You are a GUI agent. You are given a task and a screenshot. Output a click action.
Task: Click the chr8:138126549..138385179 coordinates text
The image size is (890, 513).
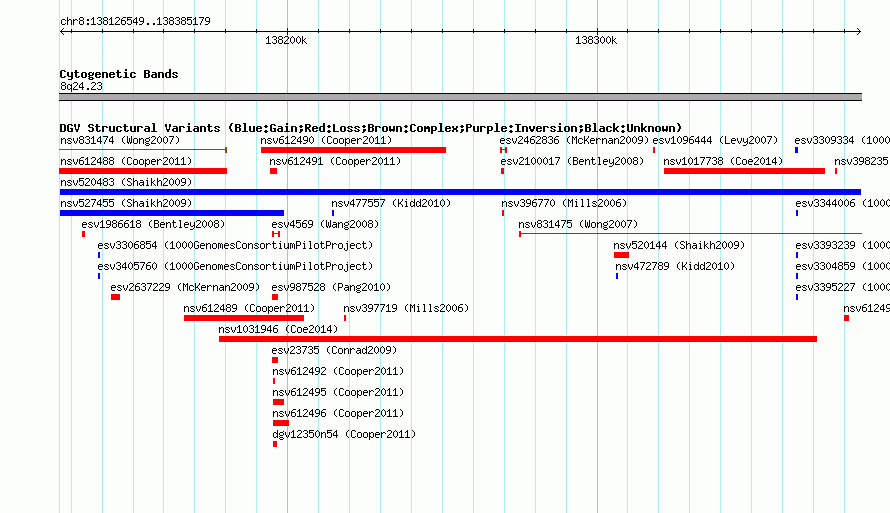coord(135,21)
